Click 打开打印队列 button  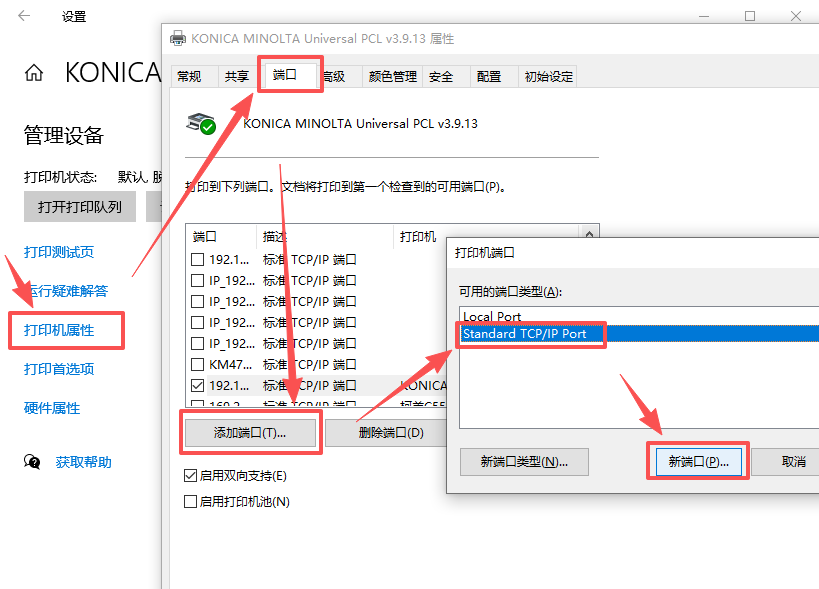(x=80, y=207)
